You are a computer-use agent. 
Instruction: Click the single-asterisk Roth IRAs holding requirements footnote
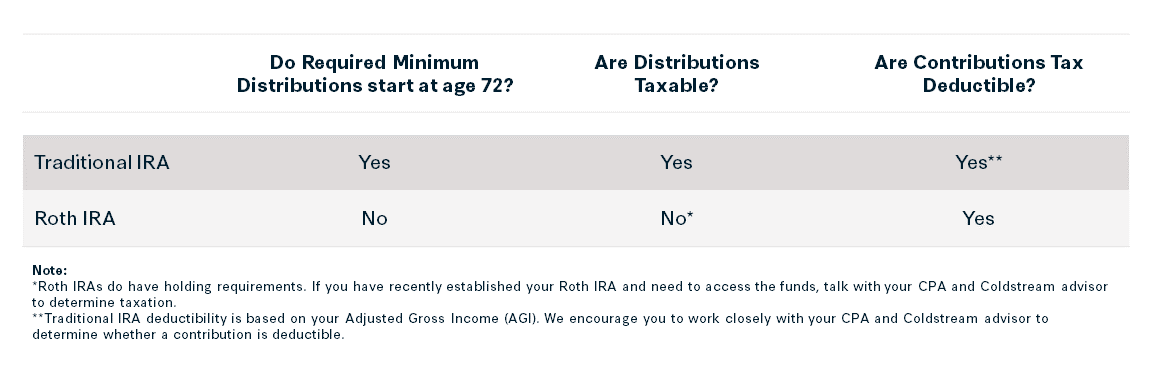click(570, 294)
